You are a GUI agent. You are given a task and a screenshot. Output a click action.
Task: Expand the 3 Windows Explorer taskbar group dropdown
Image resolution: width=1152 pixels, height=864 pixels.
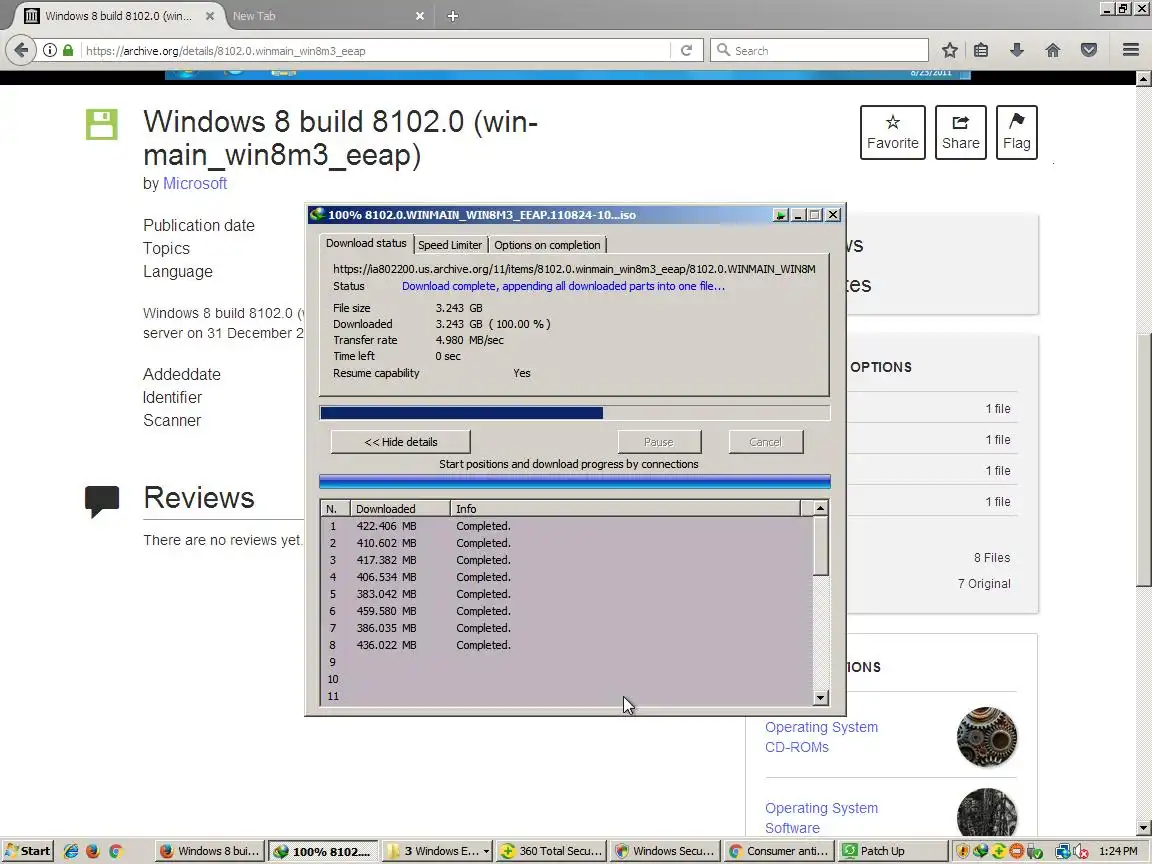pos(486,852)
